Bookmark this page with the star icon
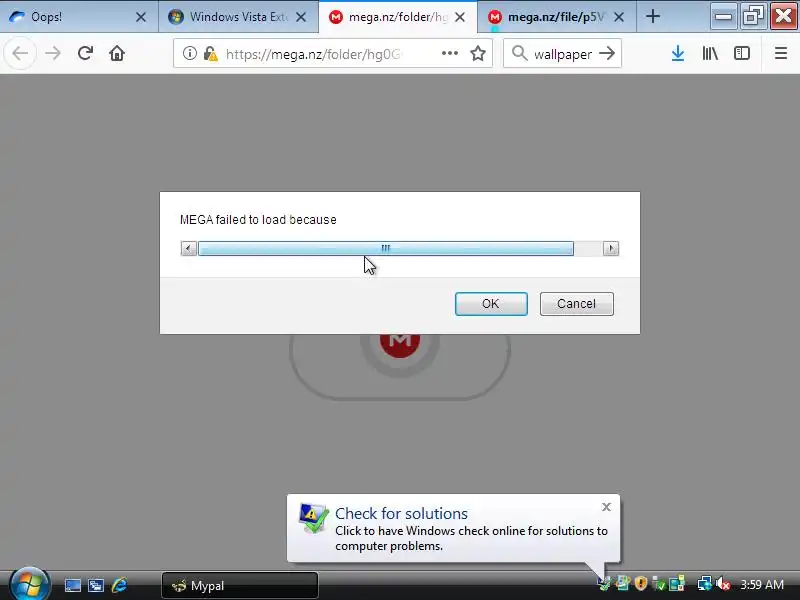800x600 pixels. [478, 53]
